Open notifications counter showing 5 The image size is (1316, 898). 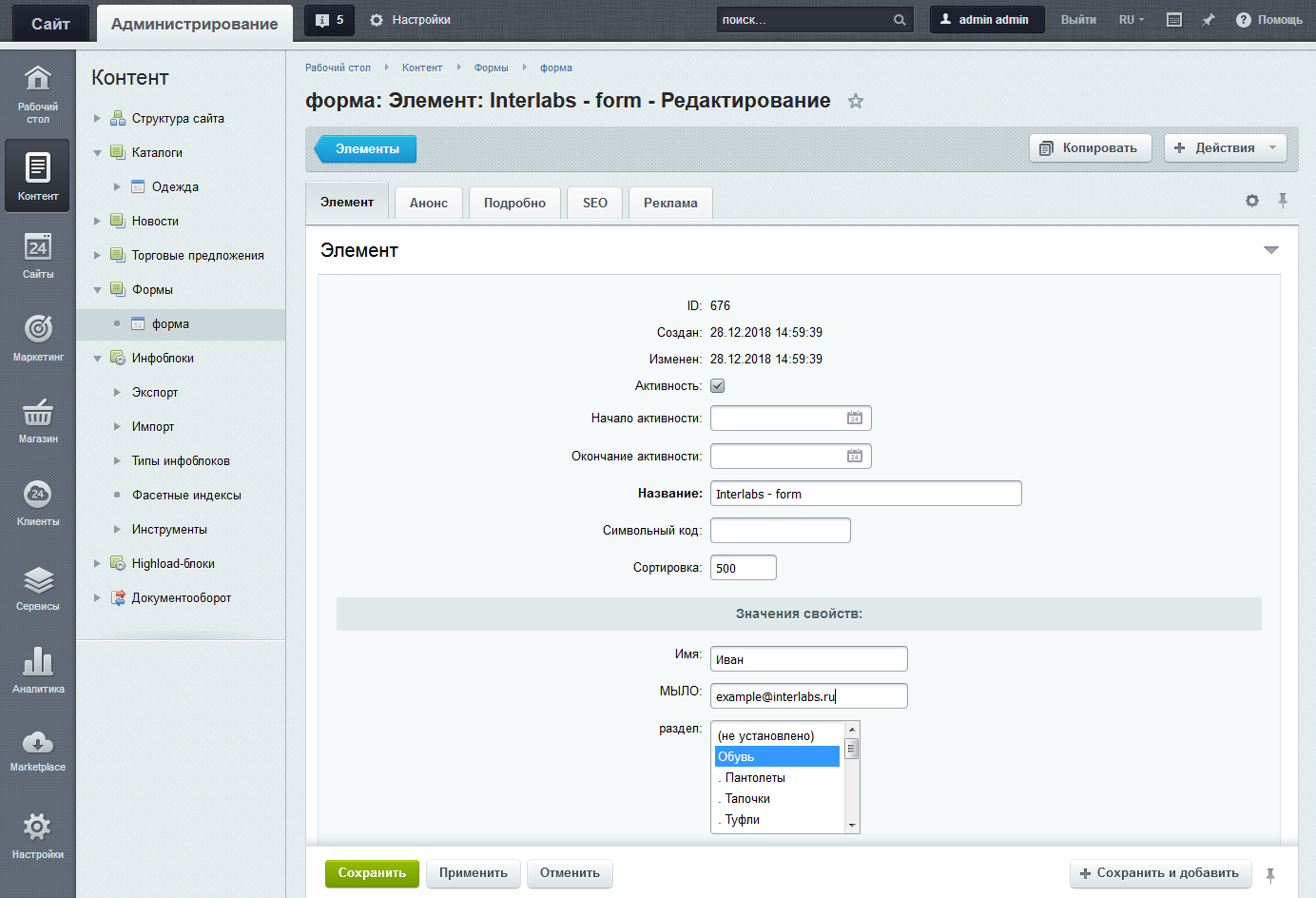[x=329, y=20]
